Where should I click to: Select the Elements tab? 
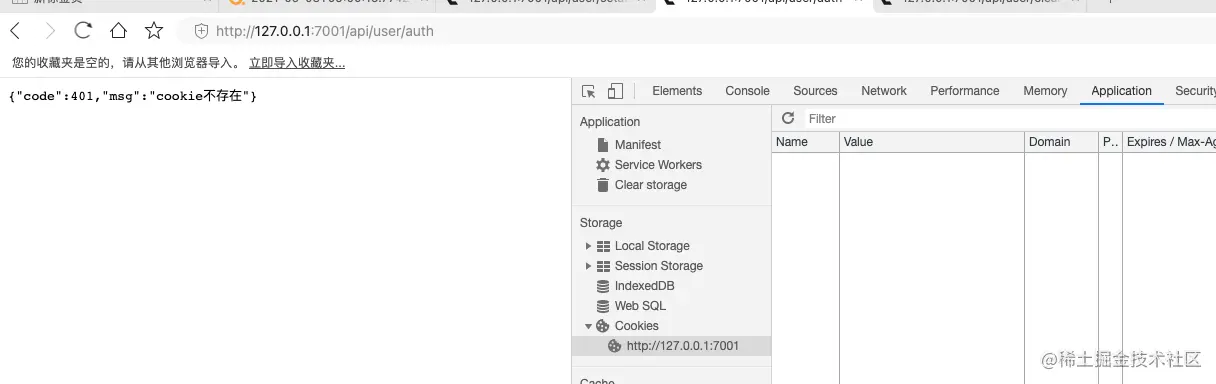click(x=677, y=91)
